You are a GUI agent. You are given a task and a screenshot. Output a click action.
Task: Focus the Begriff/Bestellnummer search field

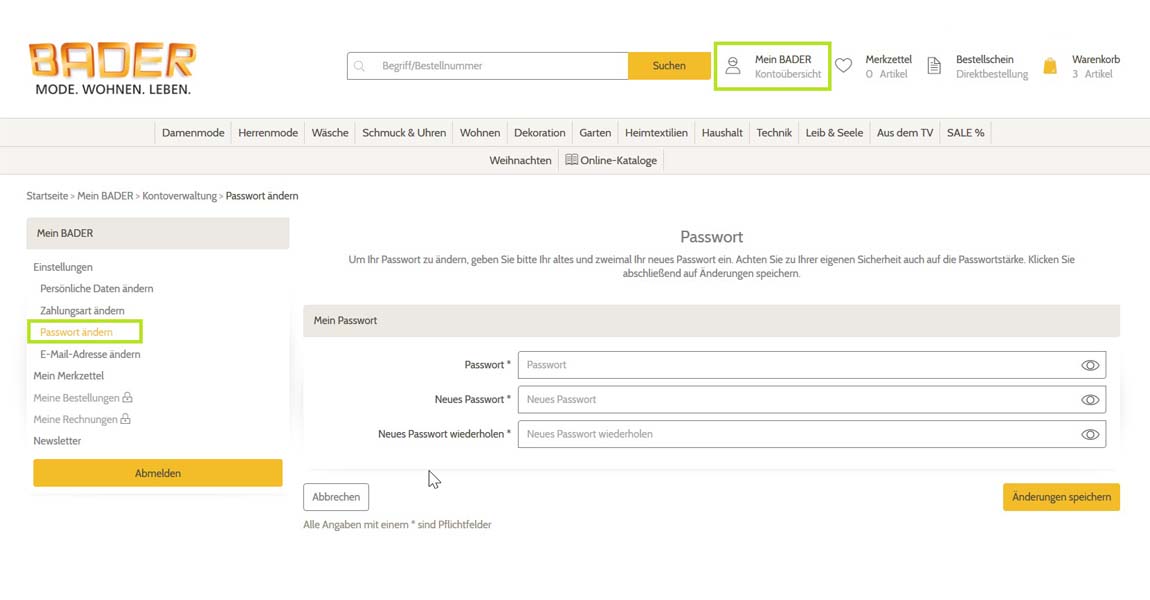pyautogui.click(x=500, y=66)
